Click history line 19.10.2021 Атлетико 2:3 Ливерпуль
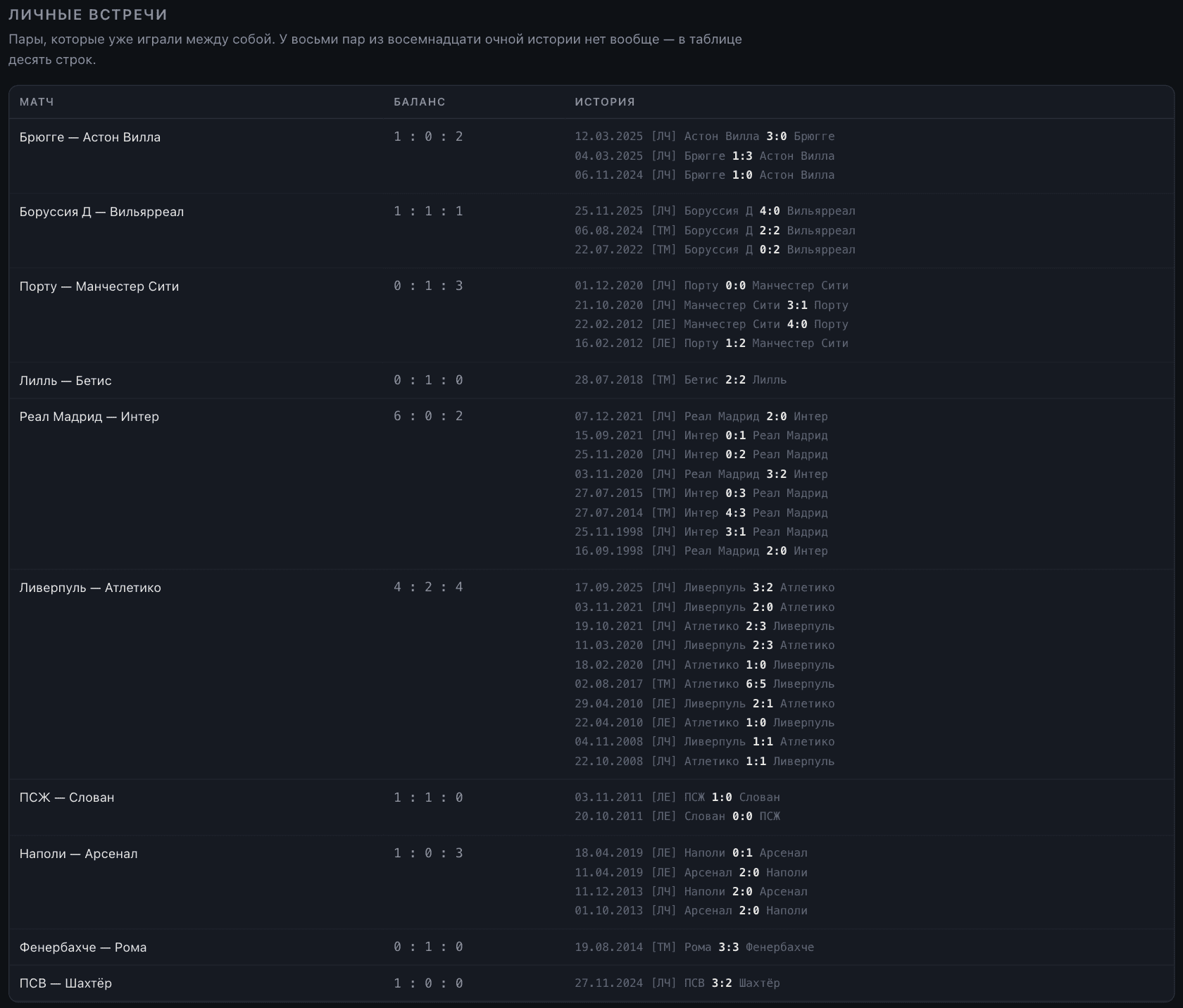 pos(704,626)
